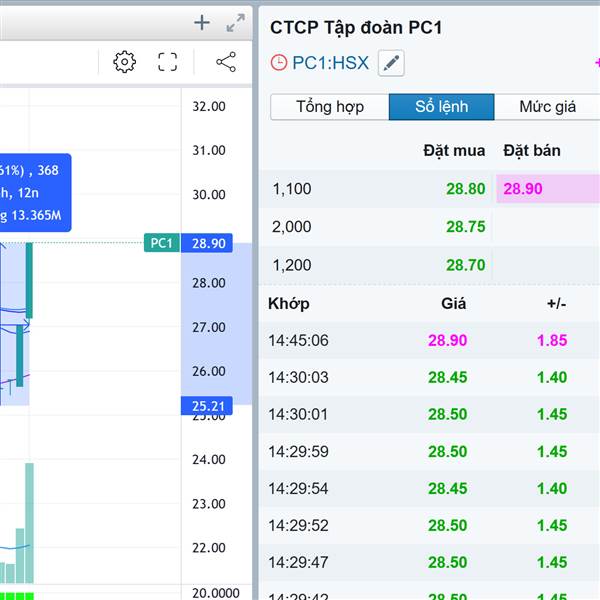Viewport: 600px width, 600px height.
Task: Click +/- column header
Action: [556, 304]
